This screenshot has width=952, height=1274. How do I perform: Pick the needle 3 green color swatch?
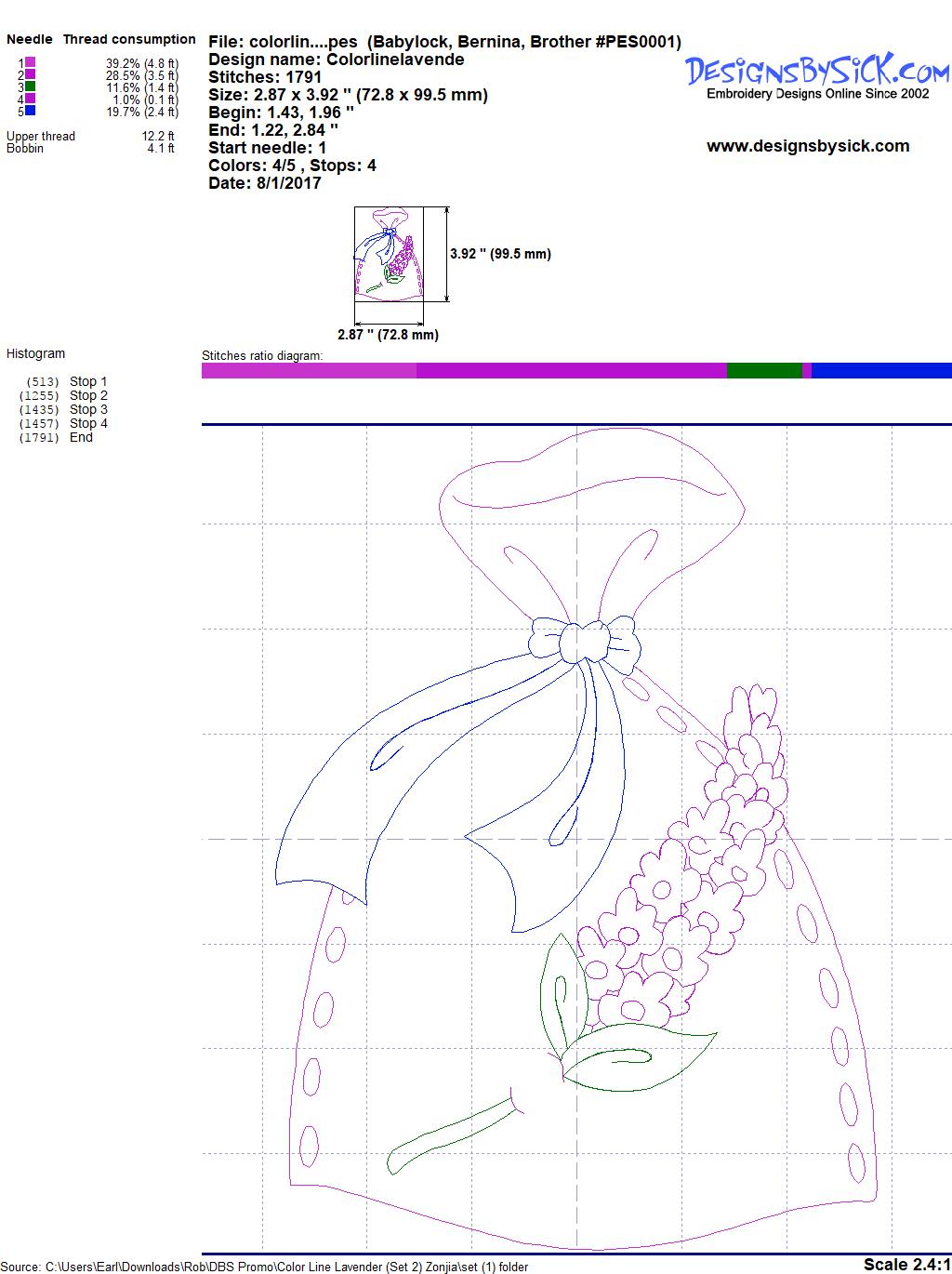tap(31, 86)
